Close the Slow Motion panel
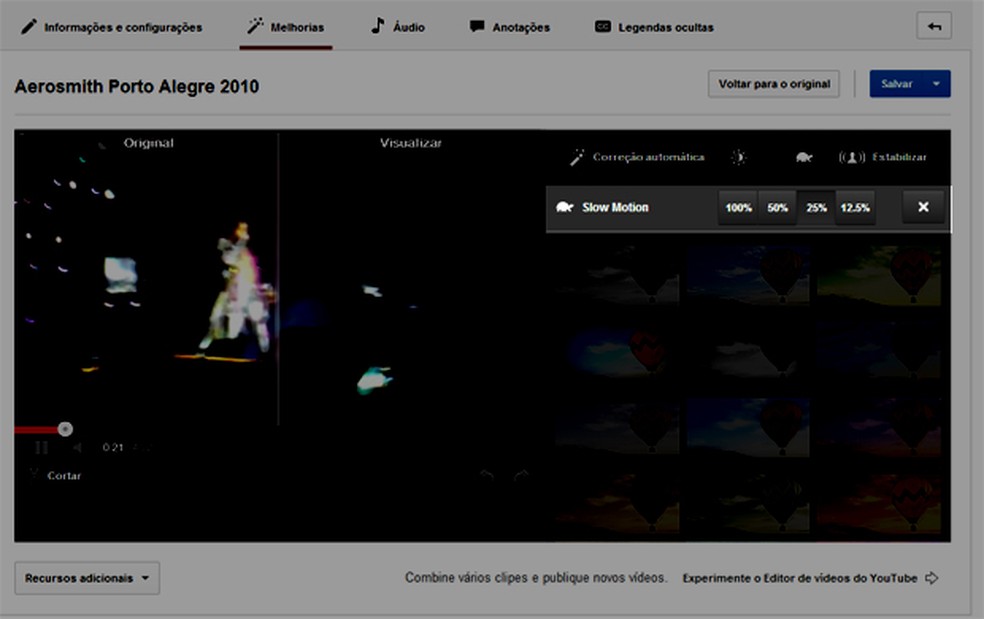The width and height of the screenshot is (984, 619). (923, 207)
